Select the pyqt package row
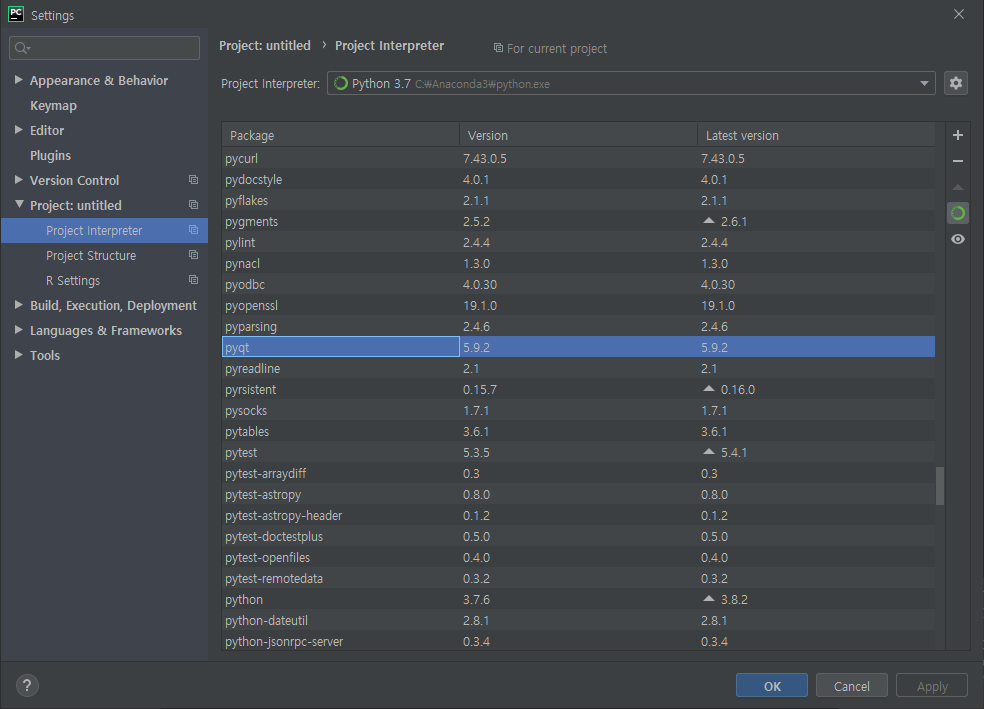The width and height of the screenshot is (984, 709). click(x=579, y=347)
